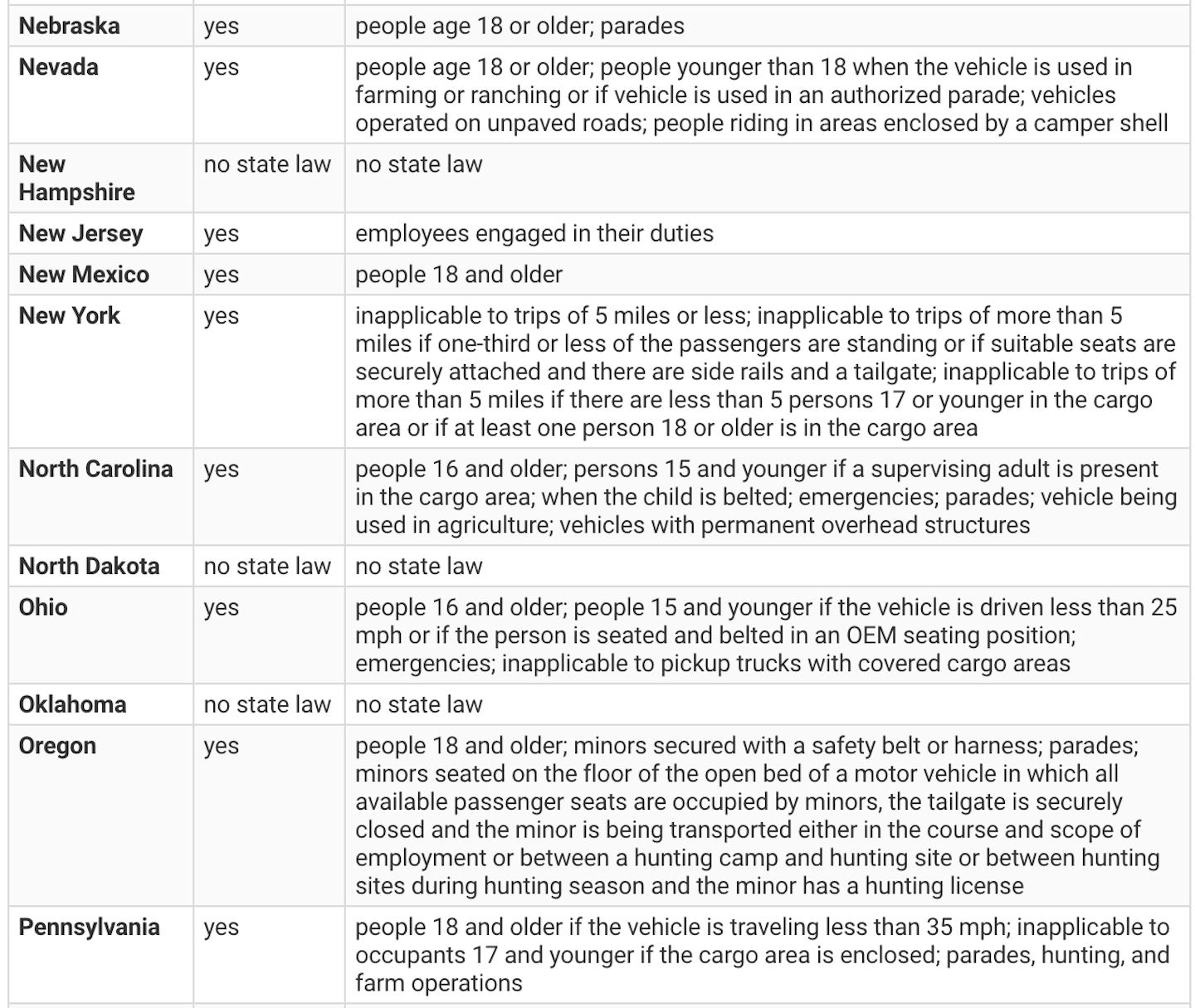Click the Ohio state name
Image resolution: width=1195 pixels, height=1008 pixels.
coord(43,607)
